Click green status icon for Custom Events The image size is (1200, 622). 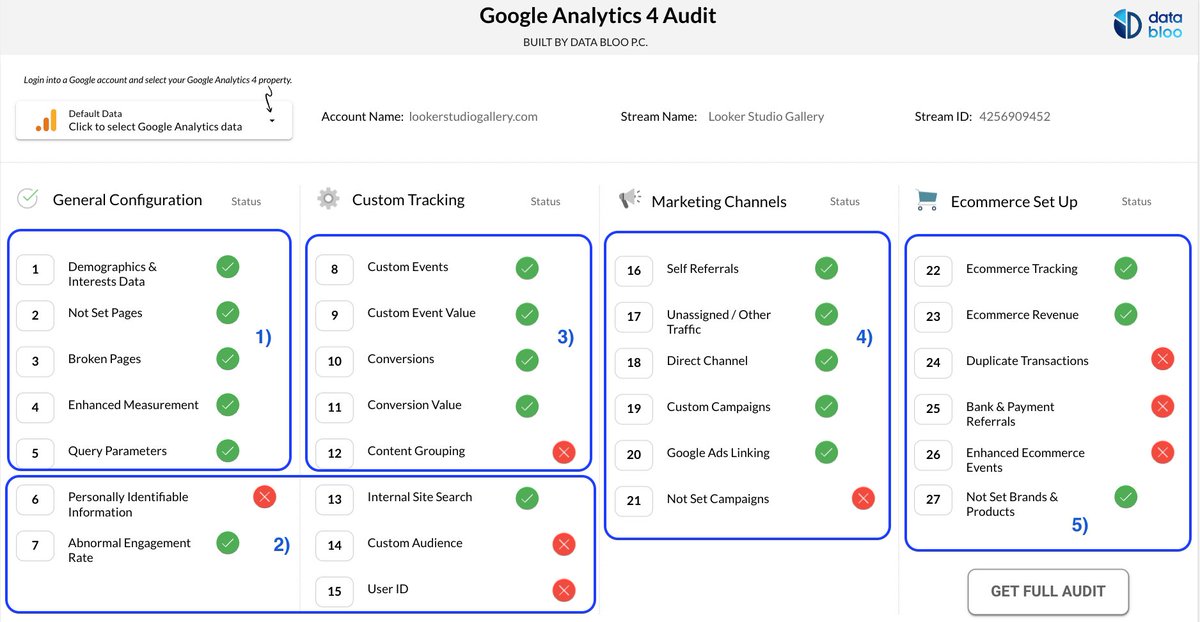(527, 267)
